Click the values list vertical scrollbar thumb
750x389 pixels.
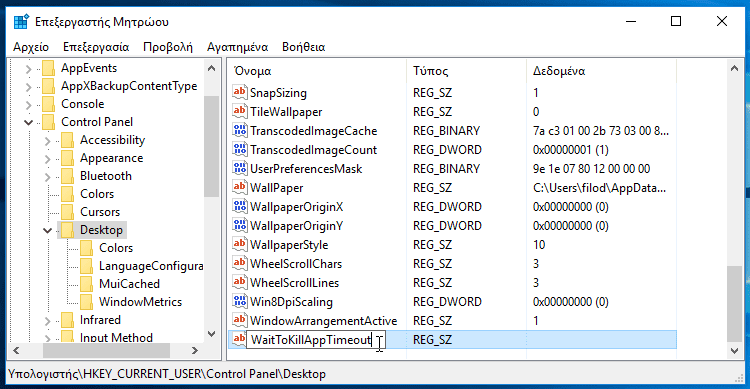pos(734,304)
